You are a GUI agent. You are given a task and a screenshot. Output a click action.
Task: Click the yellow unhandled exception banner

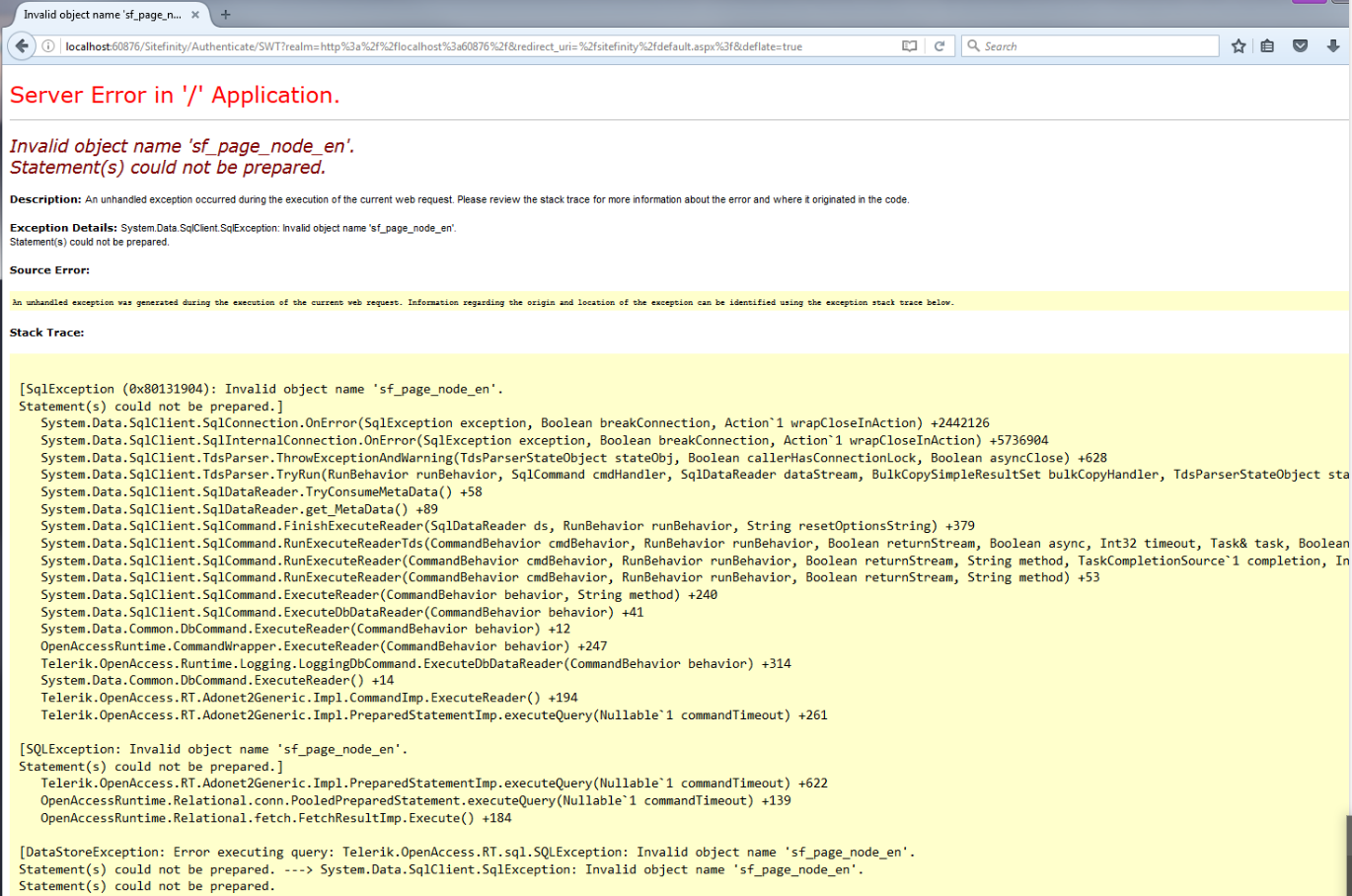tap(484, 302)
